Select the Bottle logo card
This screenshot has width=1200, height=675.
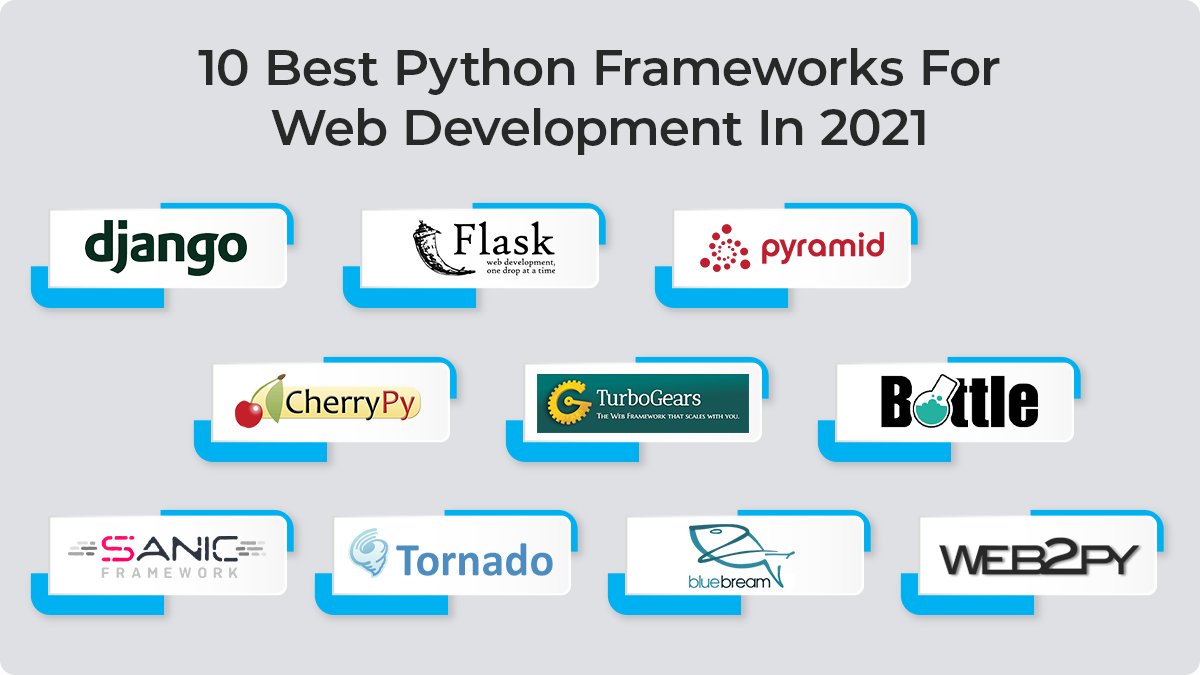[955, 403]
